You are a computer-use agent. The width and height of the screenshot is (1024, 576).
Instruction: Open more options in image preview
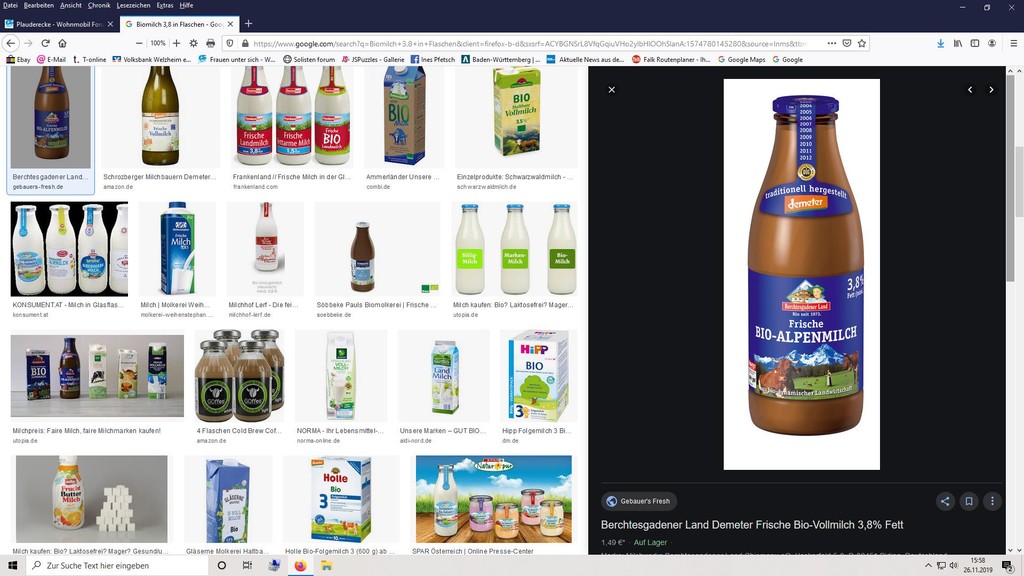pos(992,501)
